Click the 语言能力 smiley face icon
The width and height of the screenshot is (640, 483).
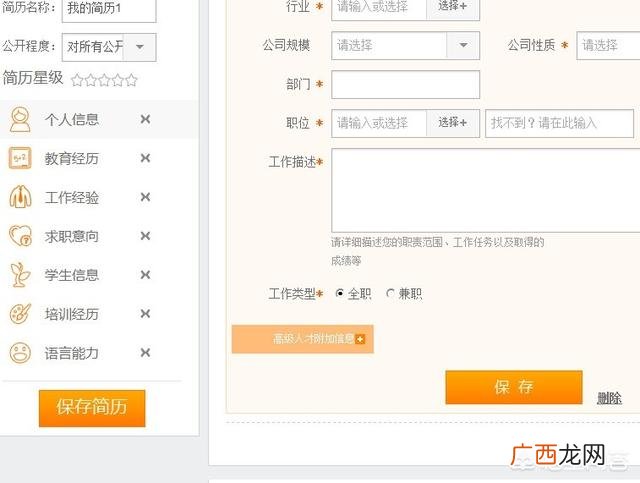coord(20,352)
